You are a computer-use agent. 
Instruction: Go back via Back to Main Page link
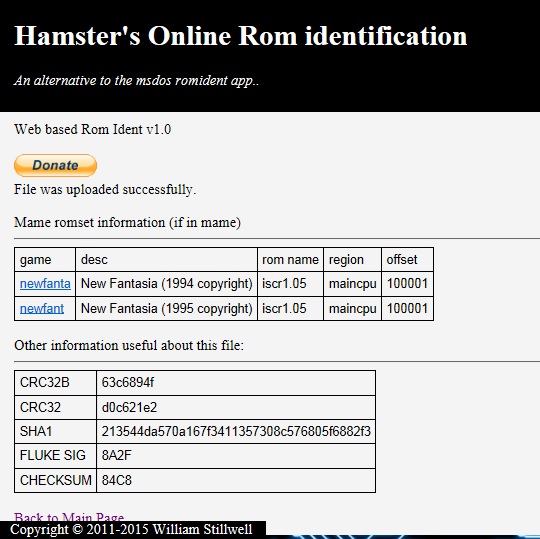tap(69, 517)
